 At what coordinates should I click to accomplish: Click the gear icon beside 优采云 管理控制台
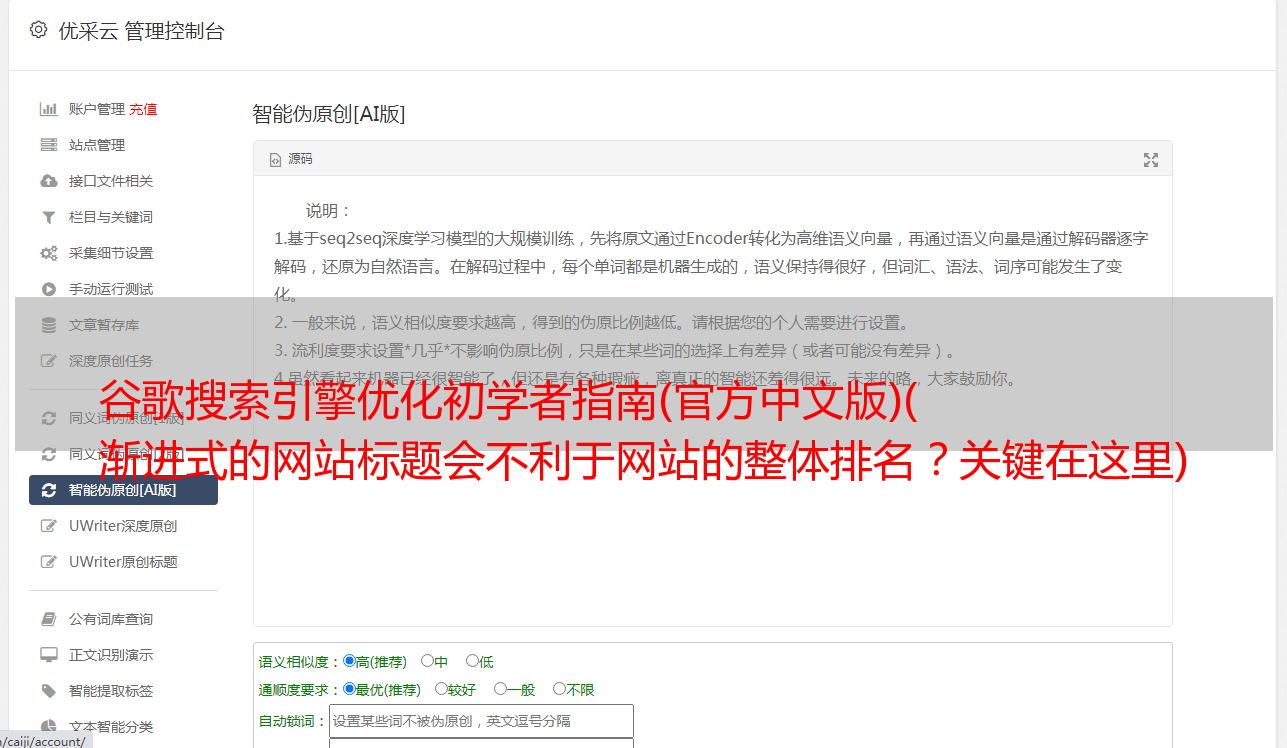click(x=38, y=30)
